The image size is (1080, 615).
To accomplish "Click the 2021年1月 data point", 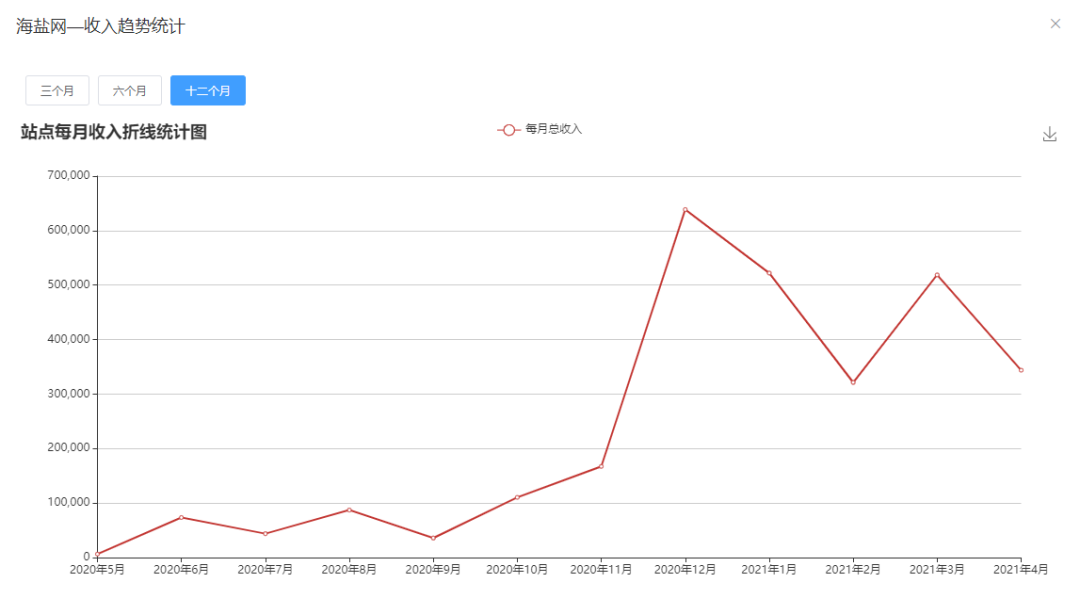I will point(769,272).
